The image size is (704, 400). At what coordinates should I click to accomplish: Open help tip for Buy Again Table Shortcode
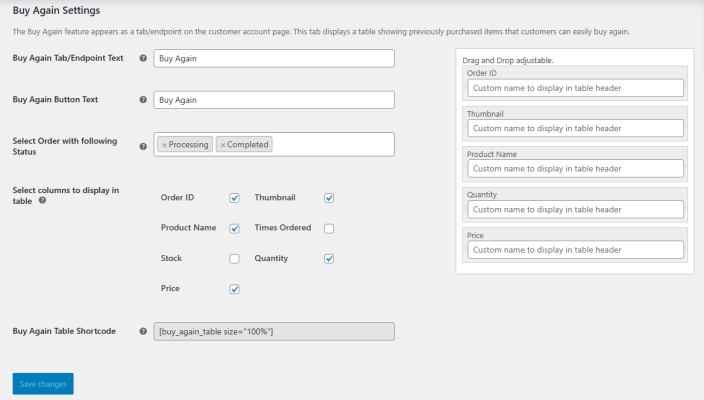click(143, 331)
